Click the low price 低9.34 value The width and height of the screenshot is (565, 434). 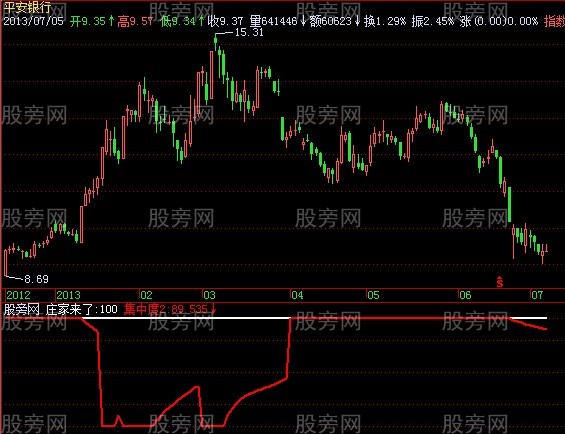pos(182,21)
